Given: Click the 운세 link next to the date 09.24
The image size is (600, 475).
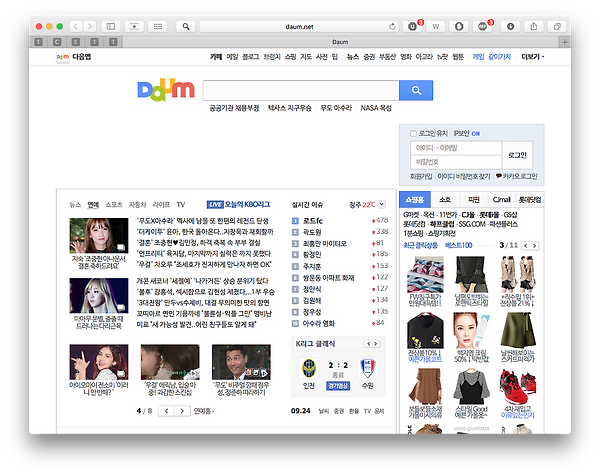Looking at the screenshot, I should 379,411.
